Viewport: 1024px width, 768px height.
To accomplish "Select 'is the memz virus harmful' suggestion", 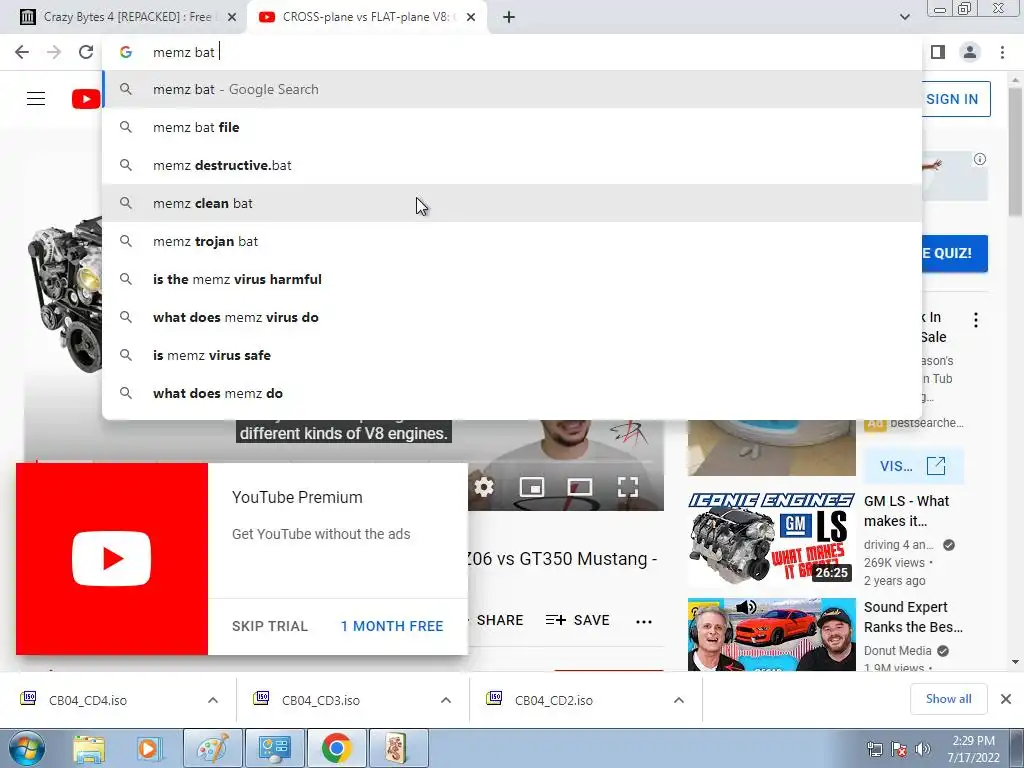I will (513, 279).
